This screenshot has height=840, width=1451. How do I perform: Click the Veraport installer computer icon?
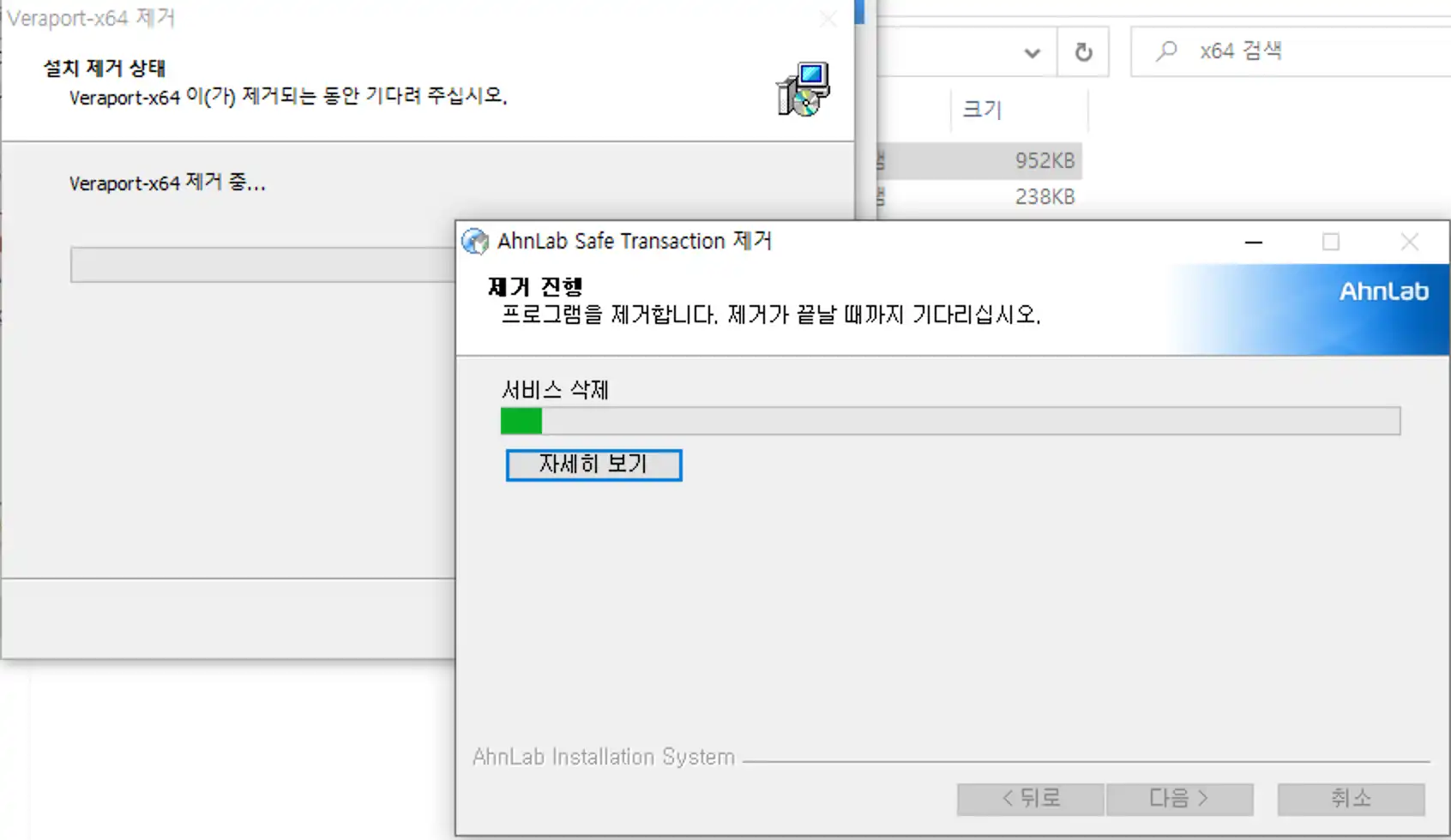coord(804,89)
